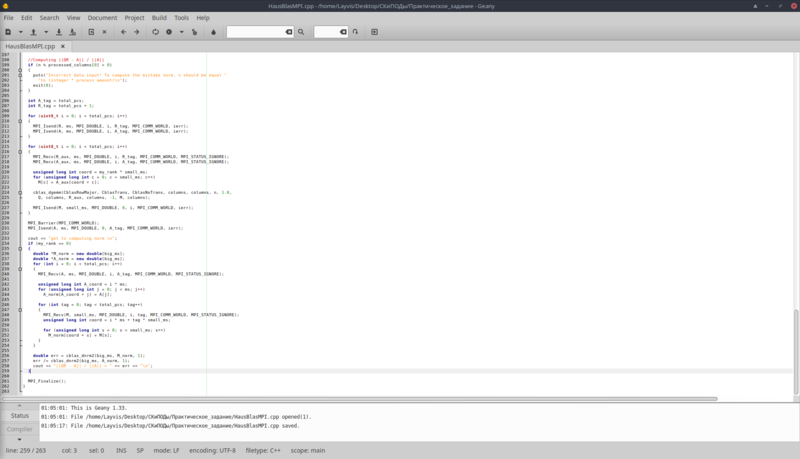This screenshot has width=800, height=459.
Task: Click the Build gear icon
Action: tap(169, 32)
